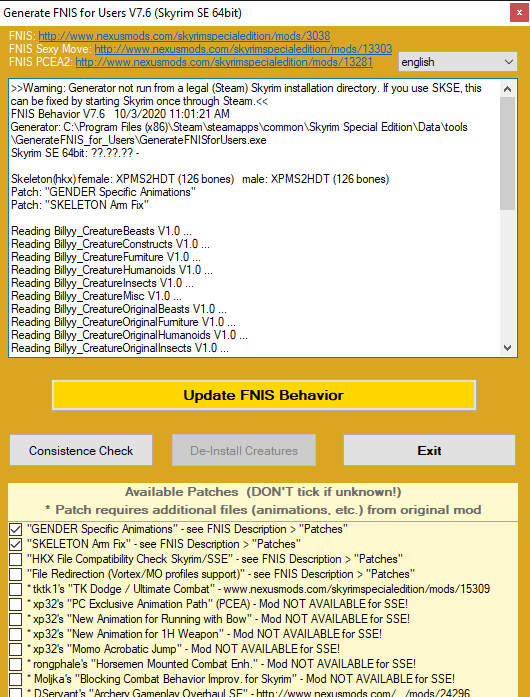
Task: Click Reading Billyy_CreatureOriginalBeasts V1.0 line
Action: tap(119, 309)
